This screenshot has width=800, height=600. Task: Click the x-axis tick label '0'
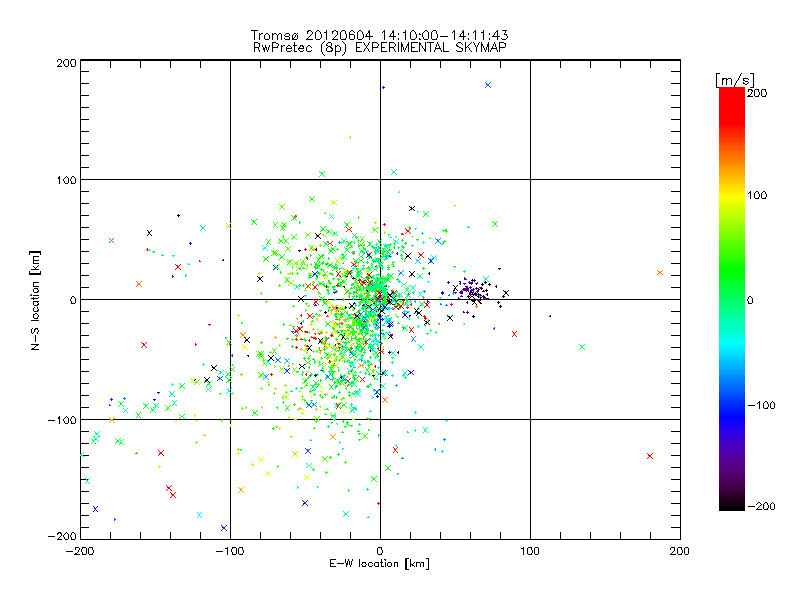[380, 551]
